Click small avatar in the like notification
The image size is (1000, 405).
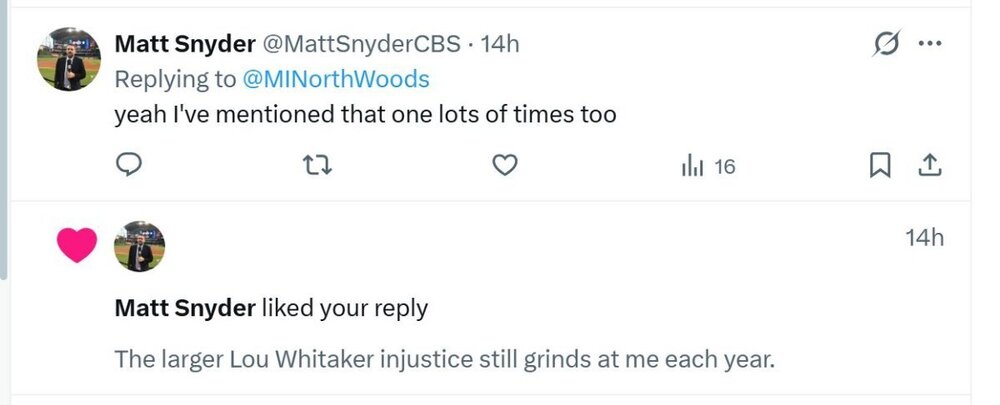click(x=139, y=246)
